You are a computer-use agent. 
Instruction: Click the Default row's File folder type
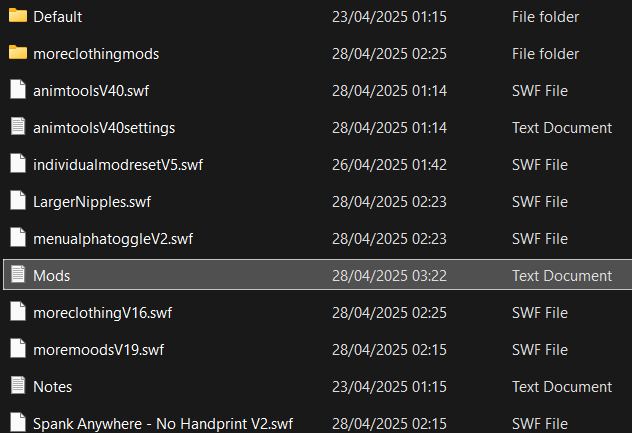pyautogui.click(x=545, y=17)
